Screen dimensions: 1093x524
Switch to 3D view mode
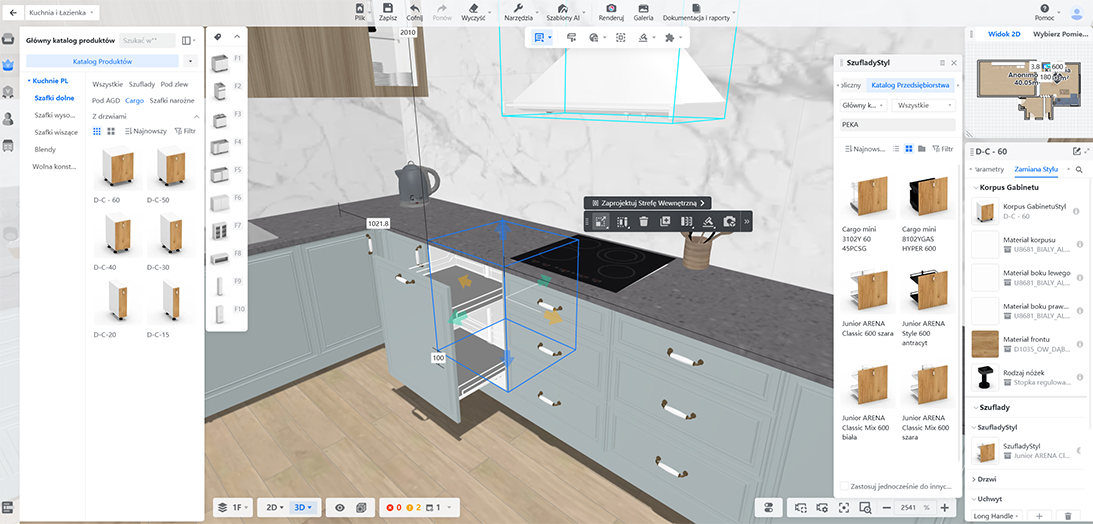(303, 507)
